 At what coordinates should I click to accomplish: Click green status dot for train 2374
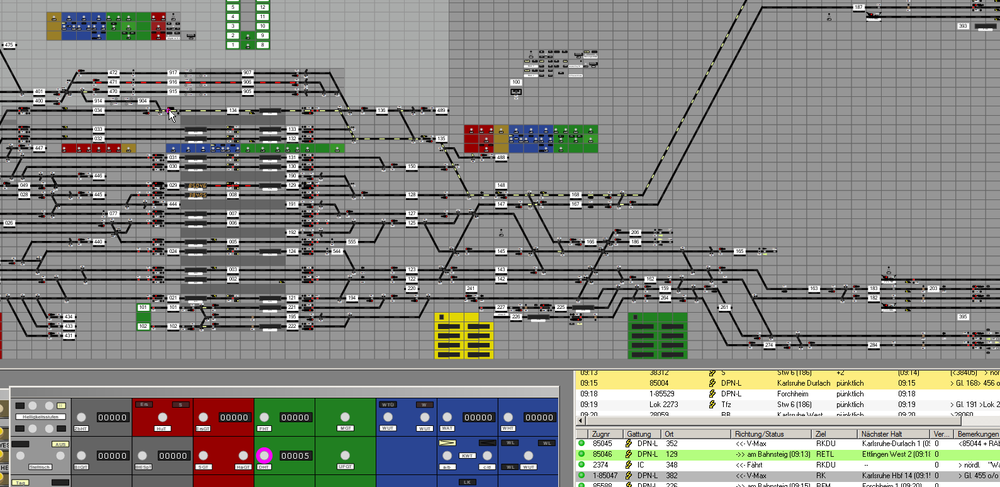(x=582, y=465)
